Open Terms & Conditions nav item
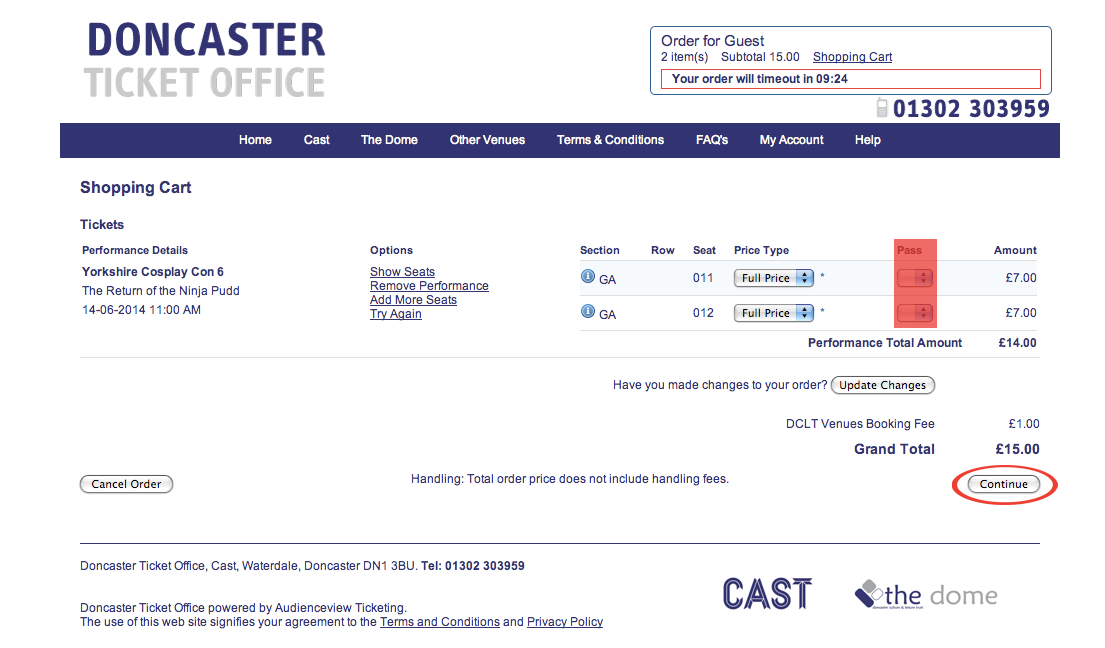 click(610, 140)
